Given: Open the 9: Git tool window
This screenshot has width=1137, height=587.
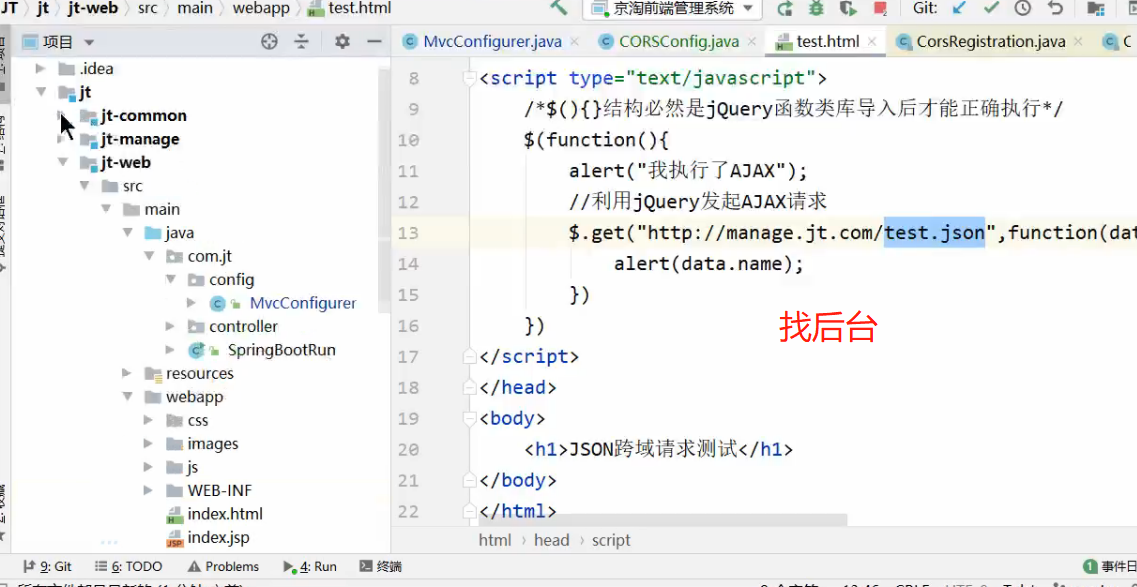Looking at the screenshot, I should pos(47,566).
